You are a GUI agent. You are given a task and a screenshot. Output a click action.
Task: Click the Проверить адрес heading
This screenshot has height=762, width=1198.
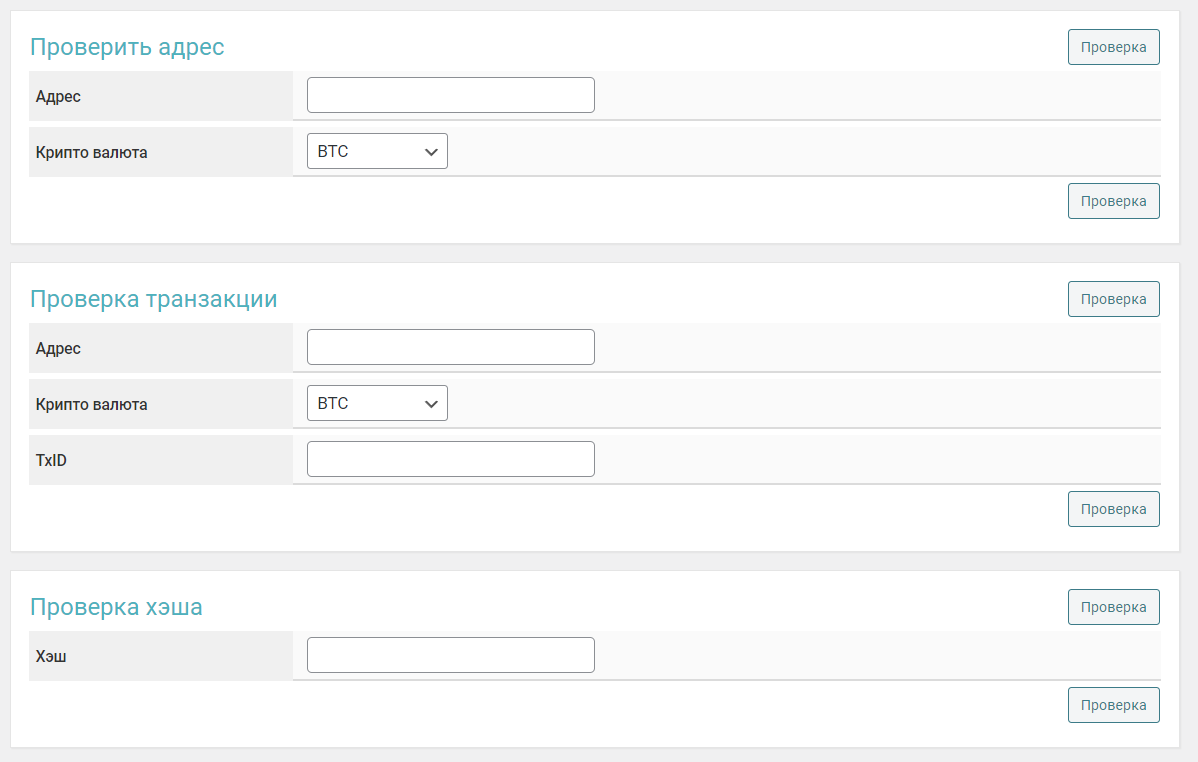click(127, 47)
